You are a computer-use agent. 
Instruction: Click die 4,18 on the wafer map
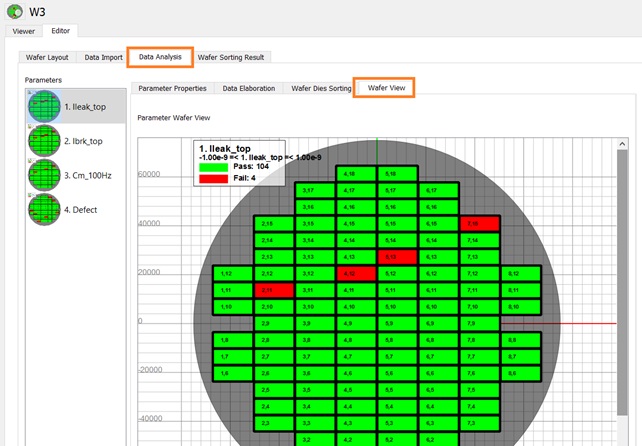click(356, 174)
